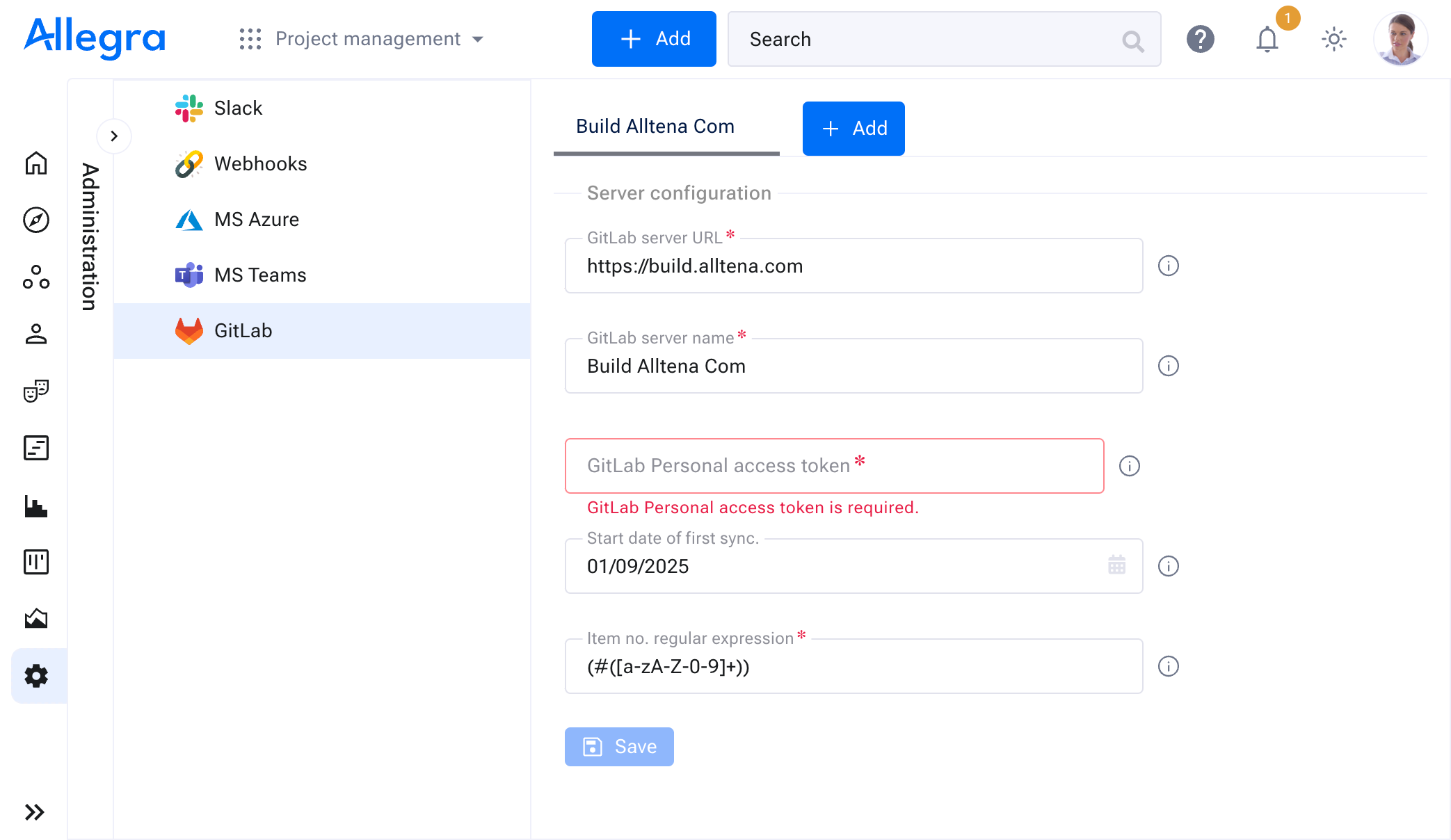
Task: Click the settings gear icon
Action: (x=37, y=676)
